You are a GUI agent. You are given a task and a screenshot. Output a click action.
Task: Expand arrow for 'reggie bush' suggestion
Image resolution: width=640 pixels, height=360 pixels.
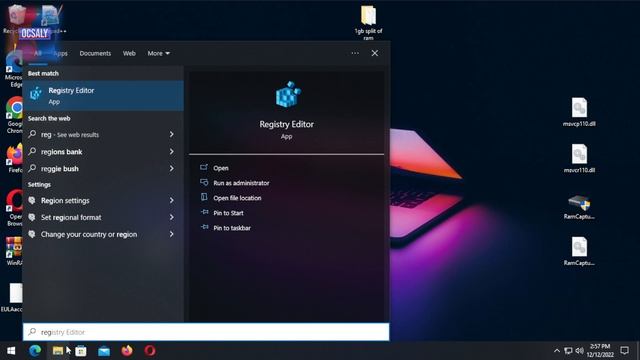point(172,169)
